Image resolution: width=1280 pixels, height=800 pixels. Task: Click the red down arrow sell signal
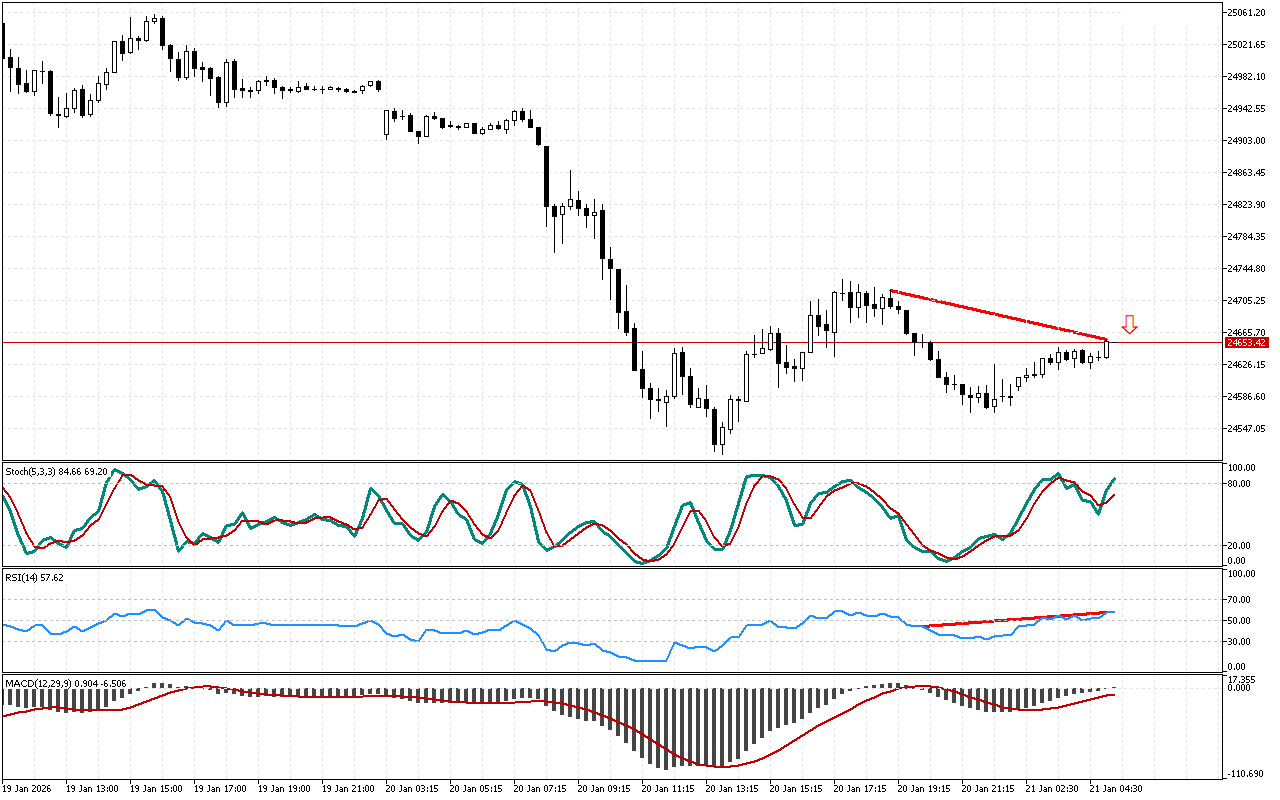coord(1129,324)
